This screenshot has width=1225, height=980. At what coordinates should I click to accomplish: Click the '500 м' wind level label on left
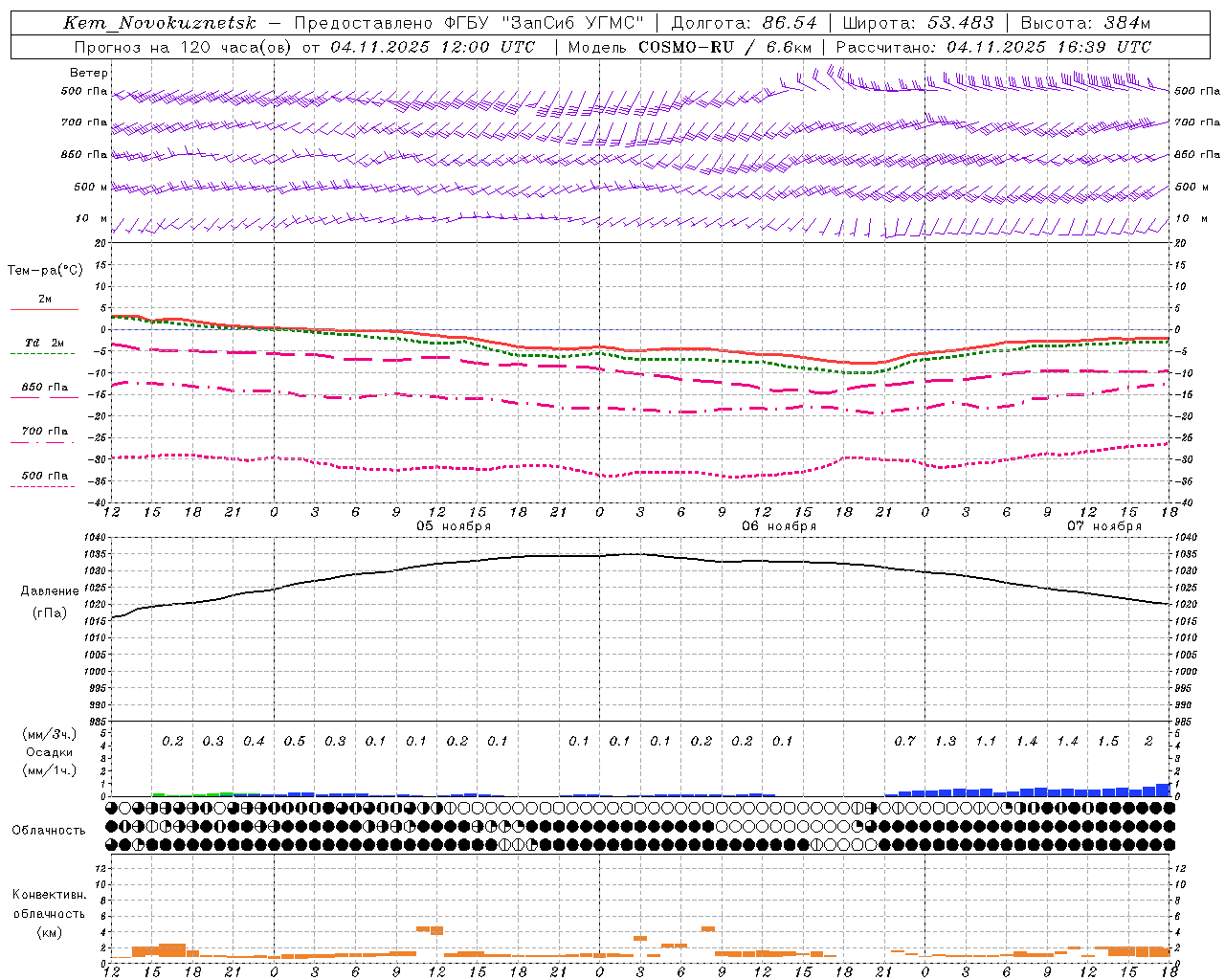(x=91, y=187)
